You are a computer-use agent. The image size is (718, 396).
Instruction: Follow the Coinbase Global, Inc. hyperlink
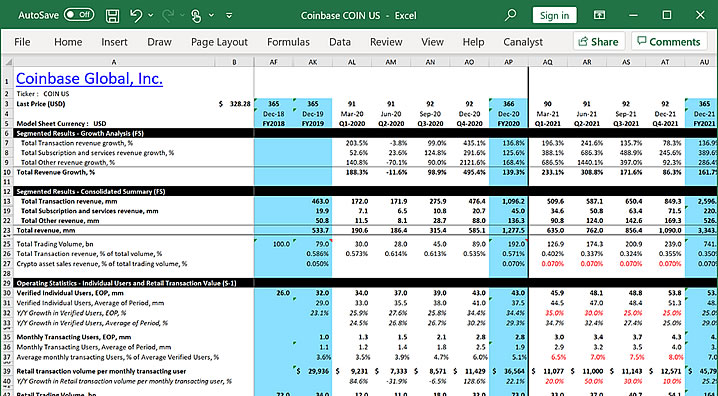[89, 79]
